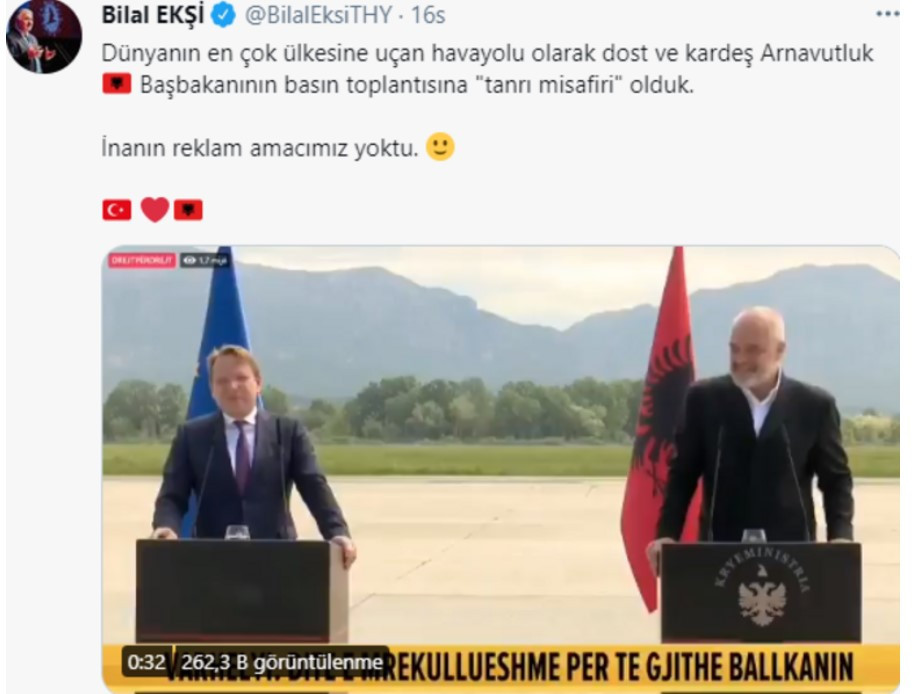
Task: Click the Turkish flag emoji
Action: (117, 210)
